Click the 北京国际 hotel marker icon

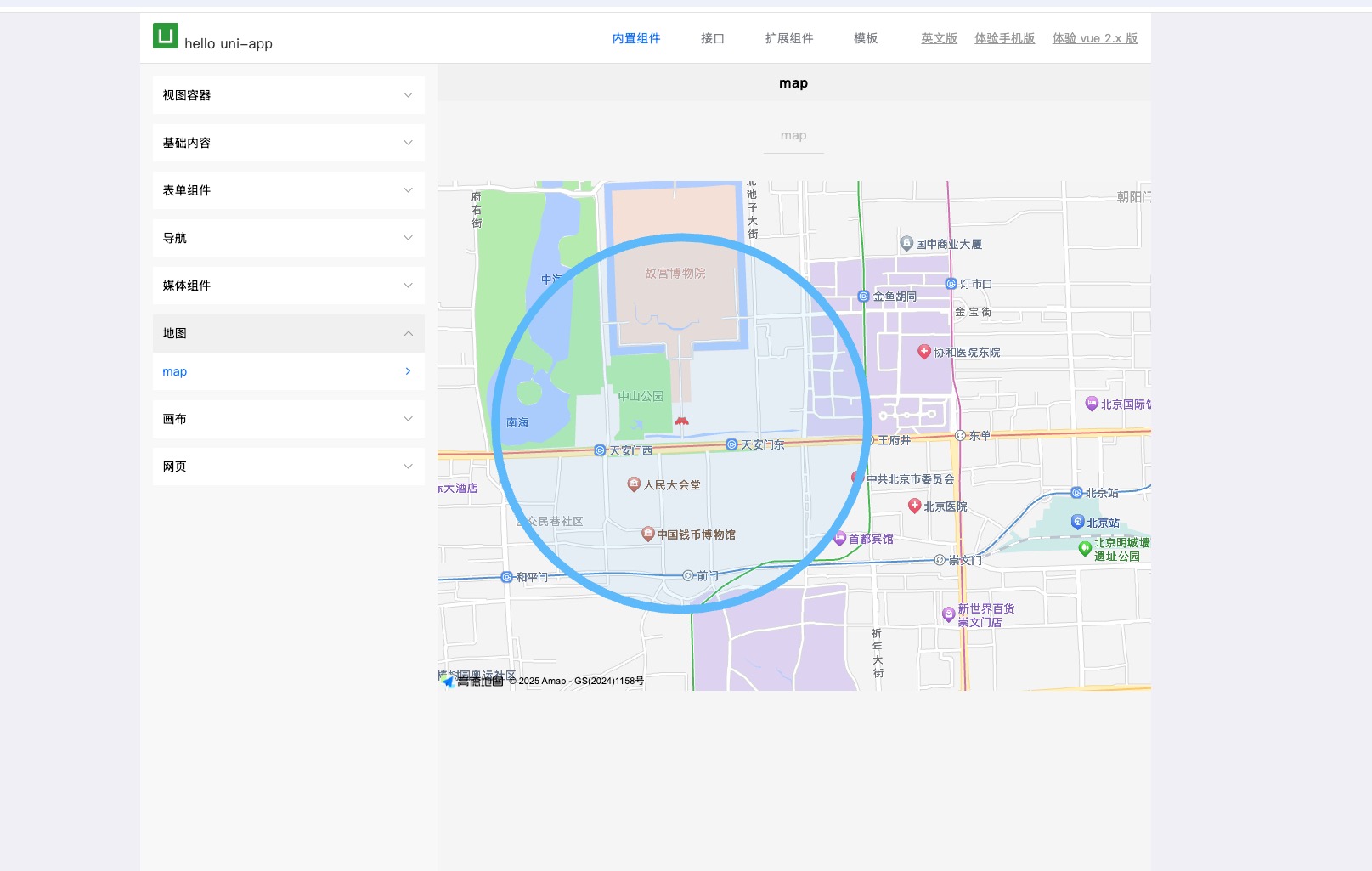[x=1092, y=404]
